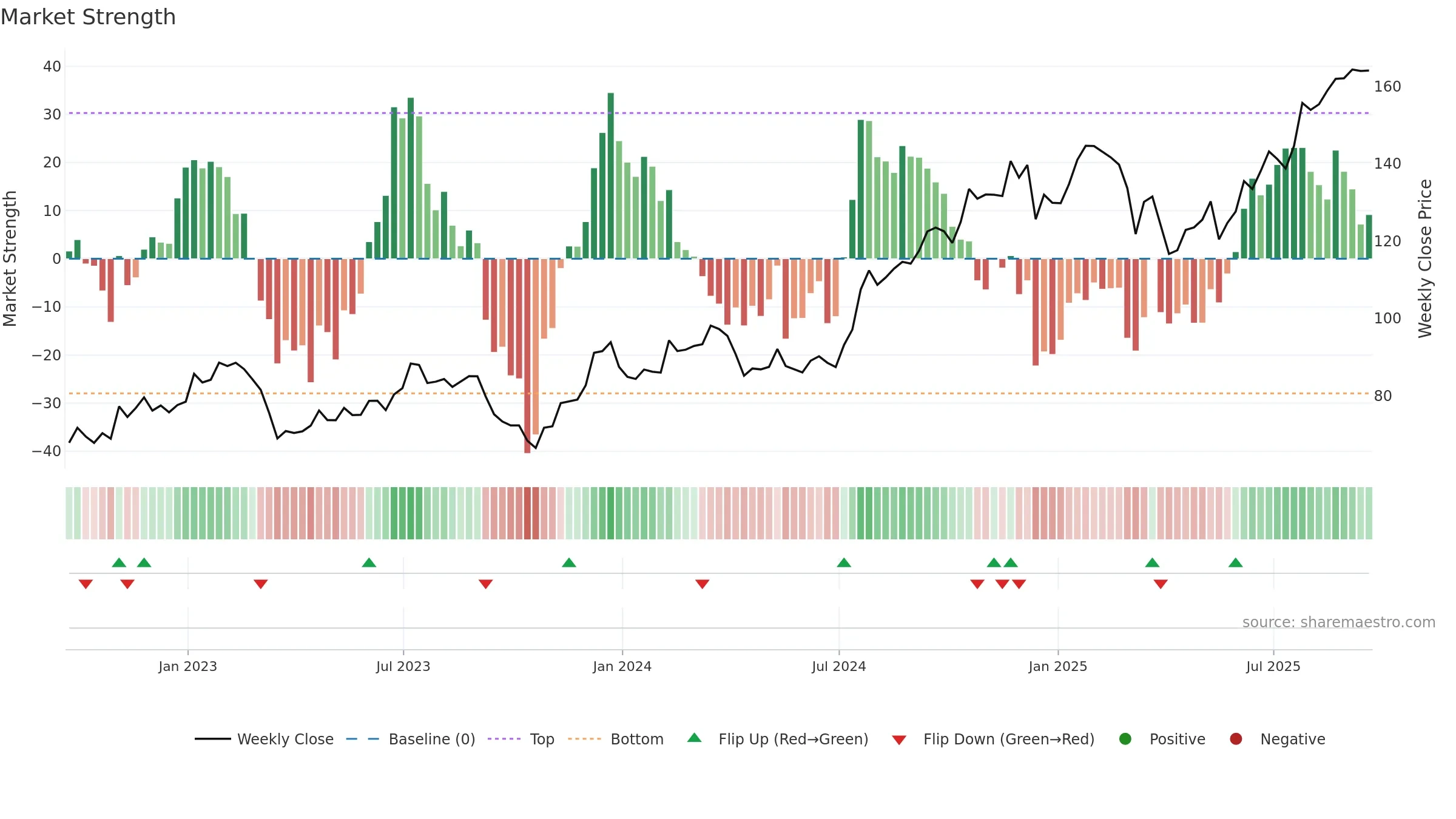The height and width of the screenshot is (819, 1456).
Task: Click the 140 tick on price axis
Action: point(1387,163)
